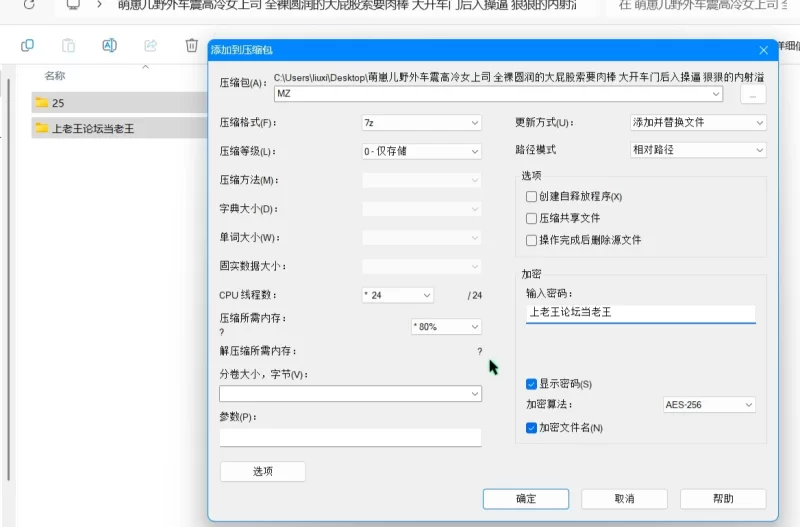Screen dimensions: 800x527
Task: Close the 添加到压缩包 dialog
Action: click(763, 50)
